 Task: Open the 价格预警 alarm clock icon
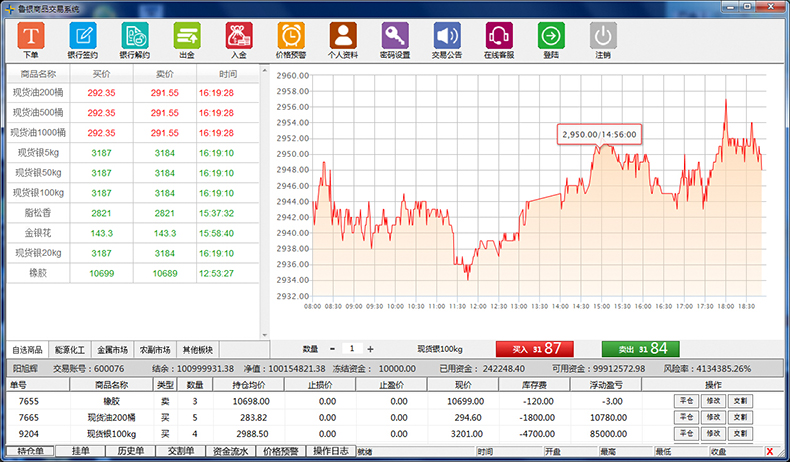tap(290, 36)
